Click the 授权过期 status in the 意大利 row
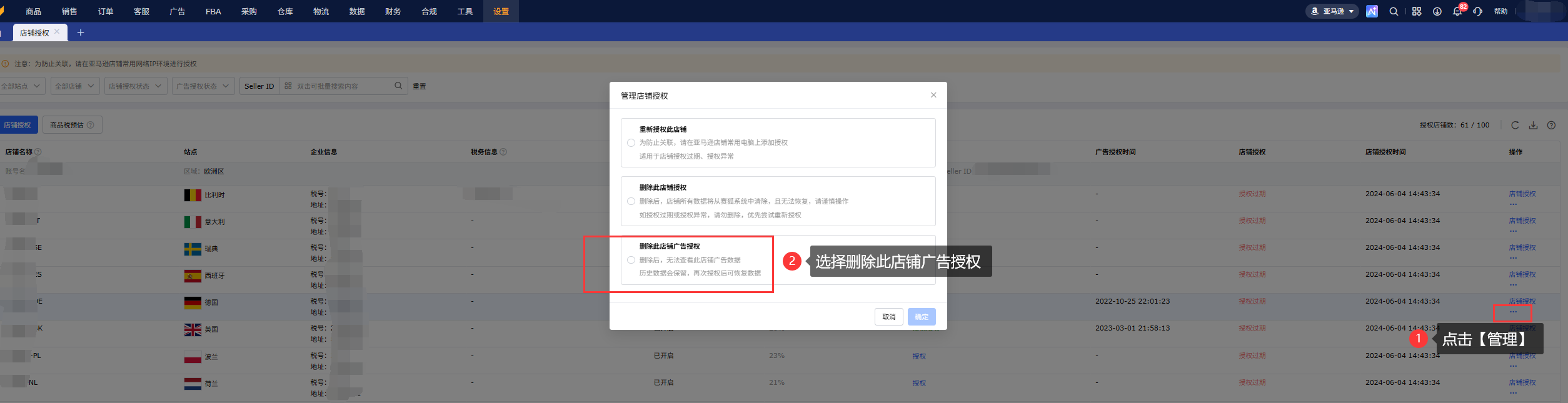 point(1252,221)
